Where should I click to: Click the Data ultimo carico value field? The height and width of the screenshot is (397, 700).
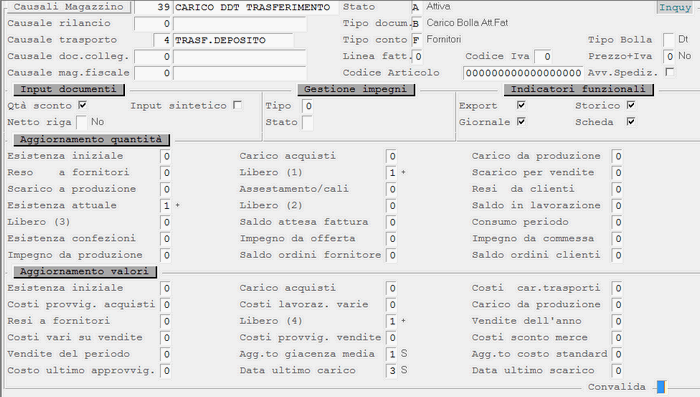[x=392, y=370]
